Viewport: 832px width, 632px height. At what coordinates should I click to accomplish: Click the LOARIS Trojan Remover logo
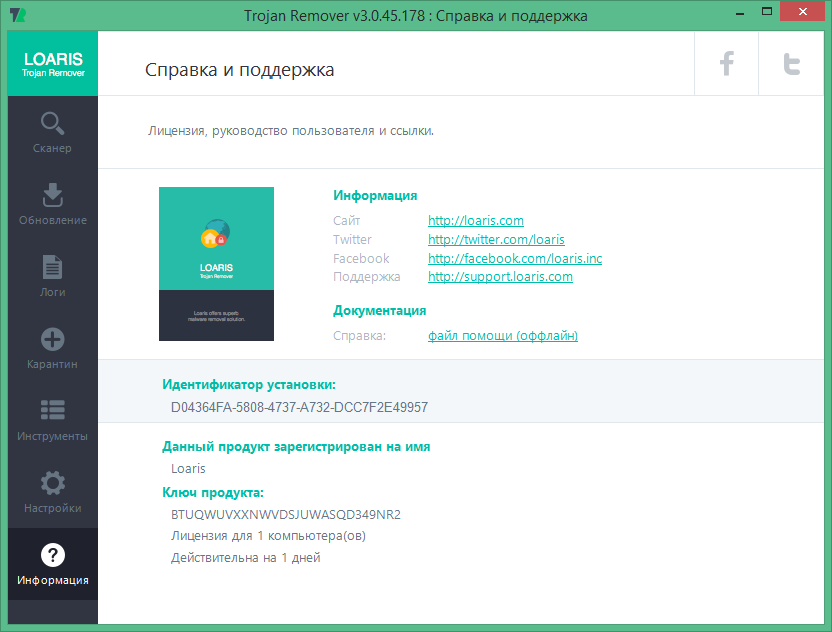coord(53,64)
